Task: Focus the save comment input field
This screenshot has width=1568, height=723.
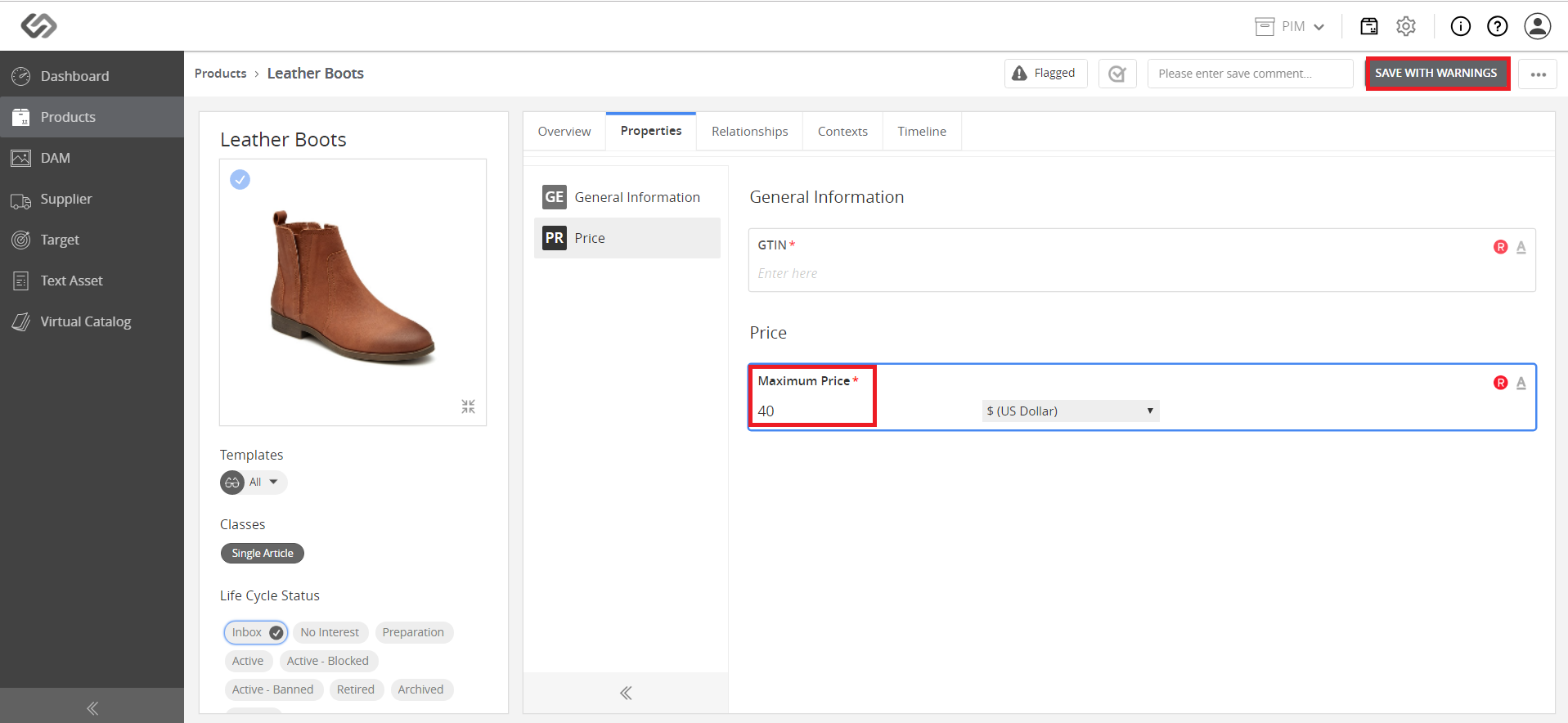Action: 1250,74
